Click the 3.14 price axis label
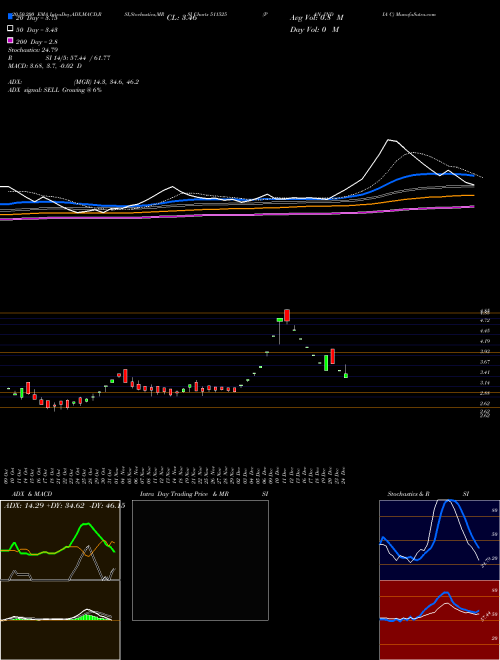Image resolution: width=500 pixels, height=660 pixels. click(x=485, y=383)
